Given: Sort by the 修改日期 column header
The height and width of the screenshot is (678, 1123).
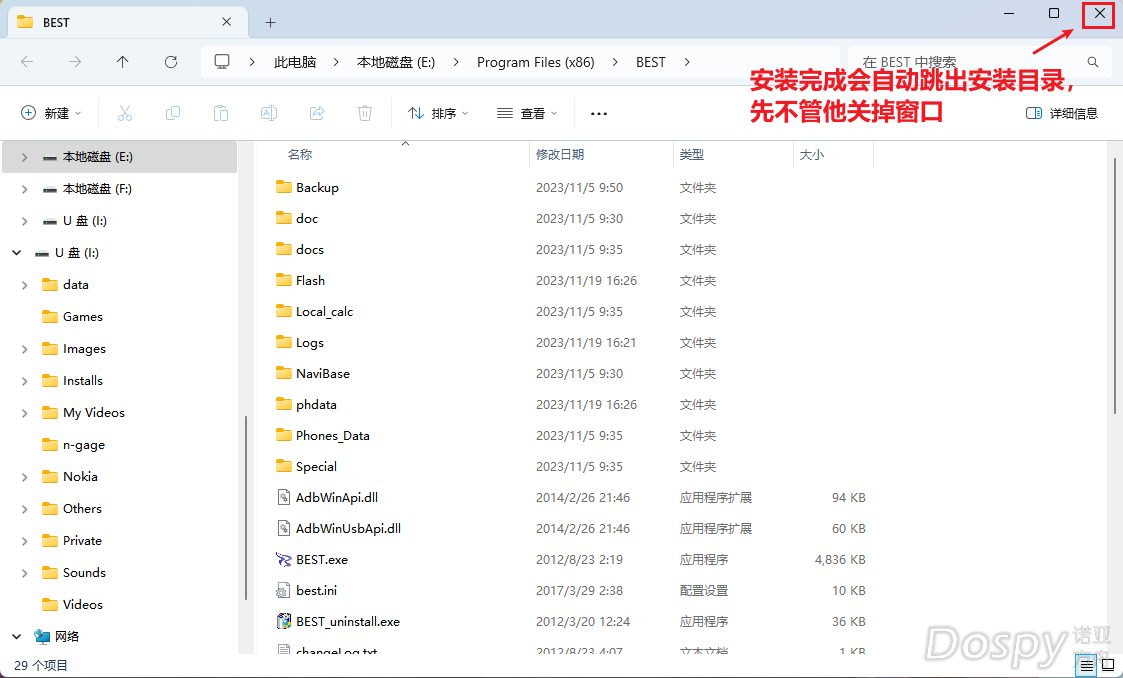Looking at the screenshot, I should point(560,155).
